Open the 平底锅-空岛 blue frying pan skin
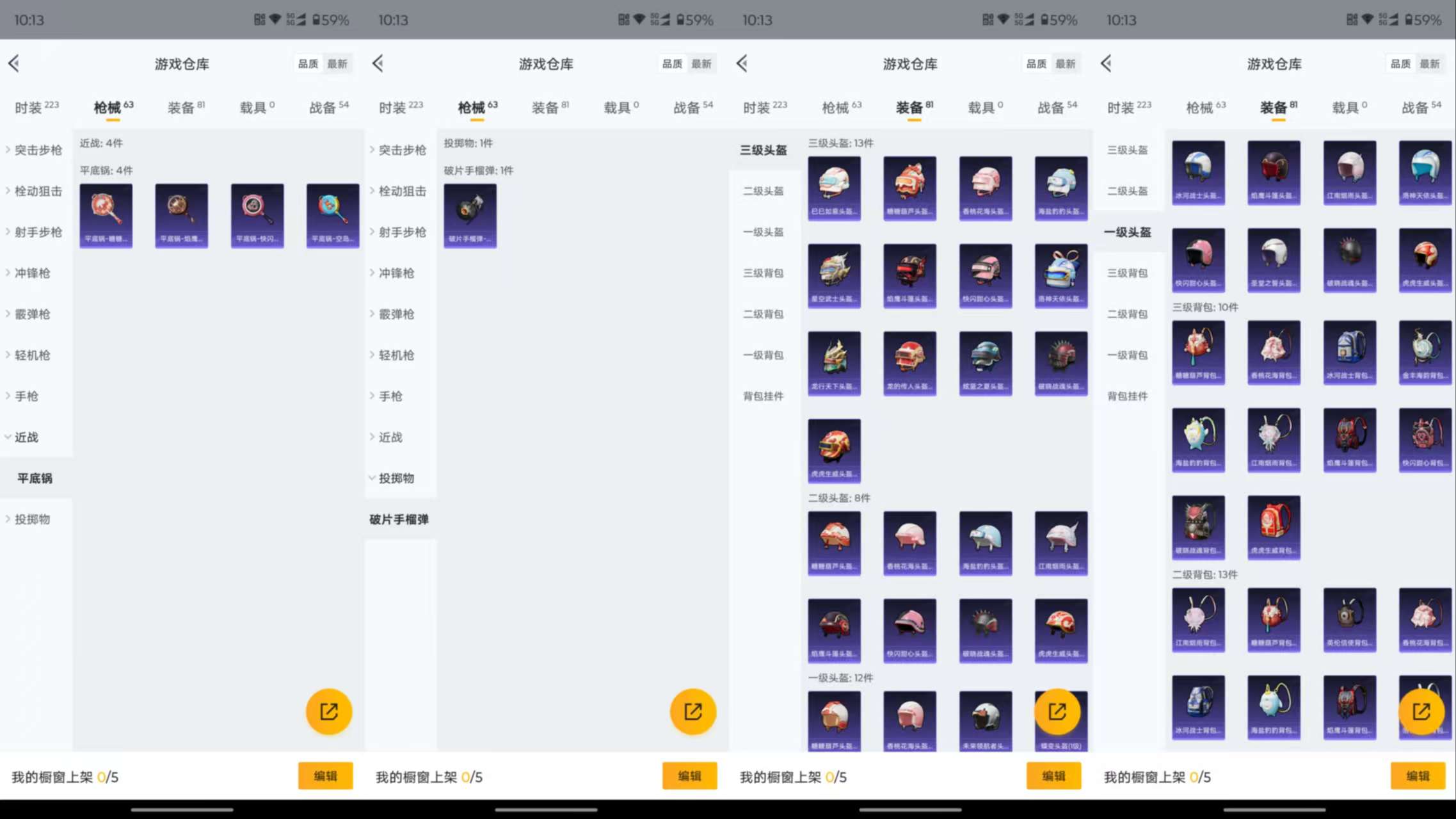1456x819 pixels. click(x=333, y=216)
